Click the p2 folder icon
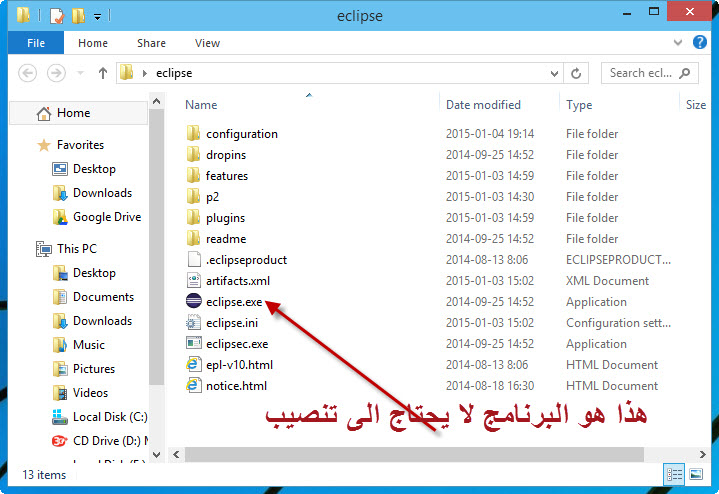The image size is (719, 494). point(194,196)
